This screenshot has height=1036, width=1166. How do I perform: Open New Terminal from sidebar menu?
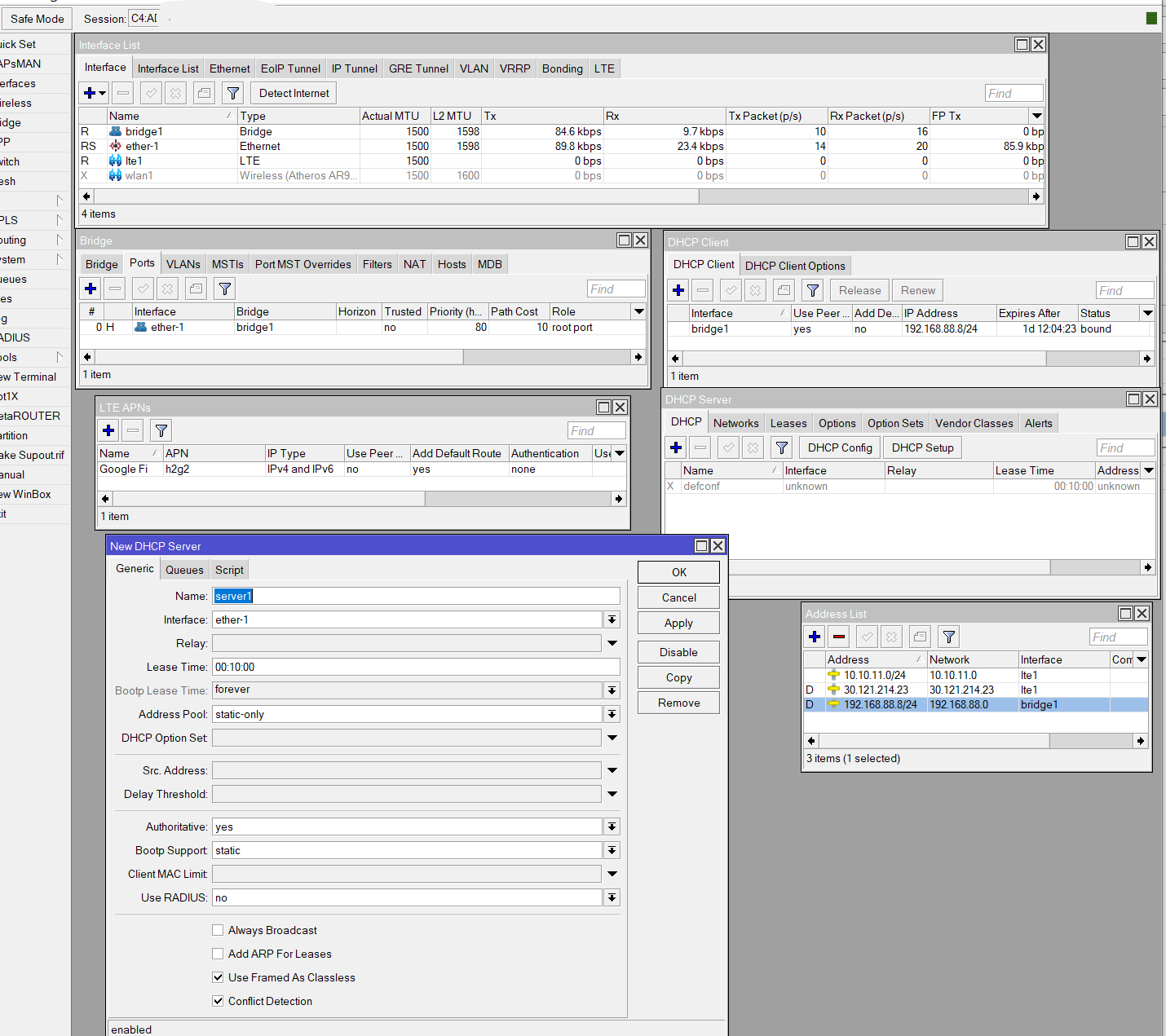(30, 377)
